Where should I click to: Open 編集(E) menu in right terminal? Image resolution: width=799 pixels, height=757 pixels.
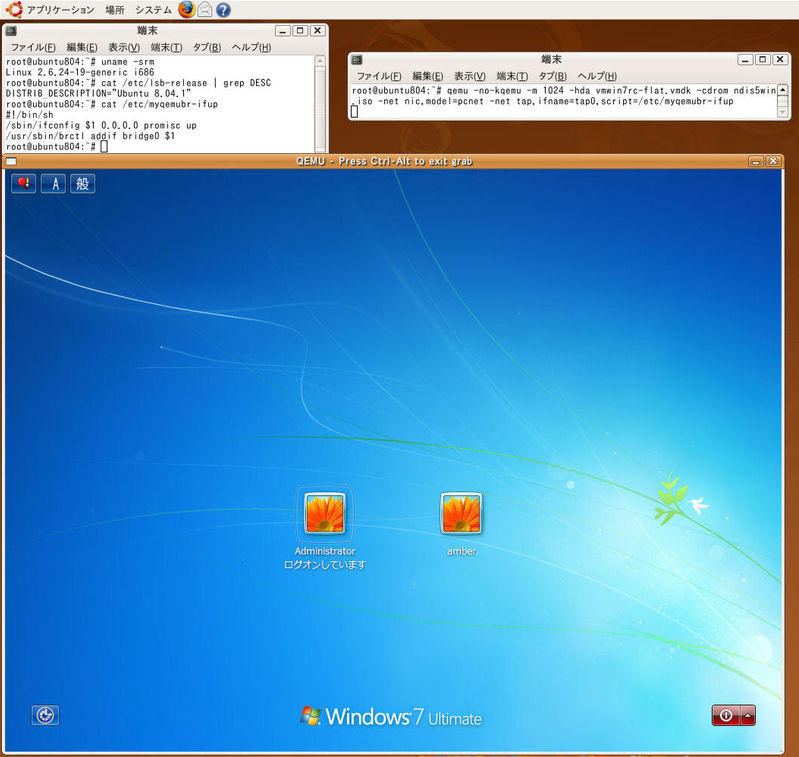point(428,76)
